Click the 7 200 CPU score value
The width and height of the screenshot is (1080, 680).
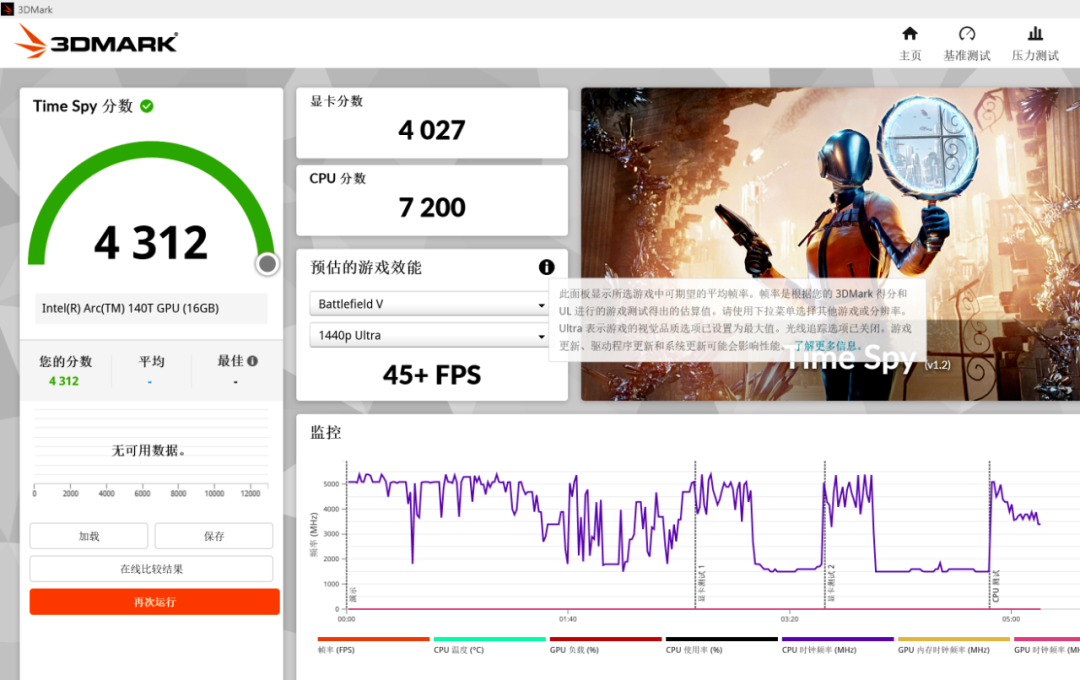pyautogui.click(x=432, y=207)
